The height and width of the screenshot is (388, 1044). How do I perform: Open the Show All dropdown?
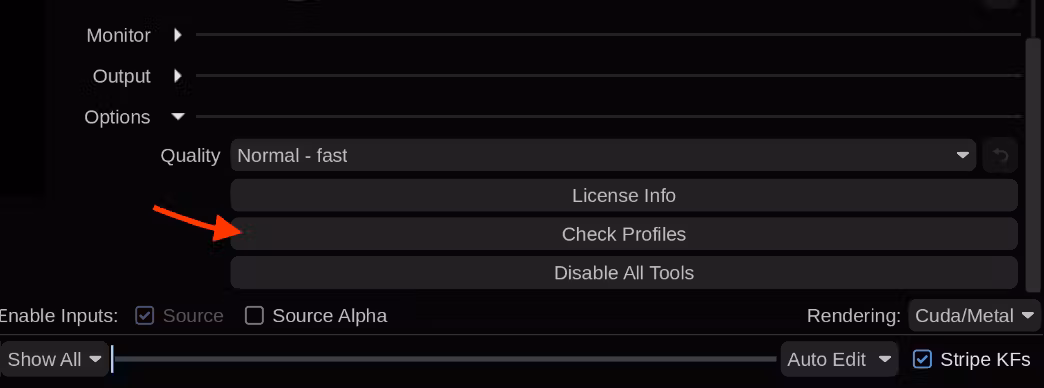pos(54,360)
